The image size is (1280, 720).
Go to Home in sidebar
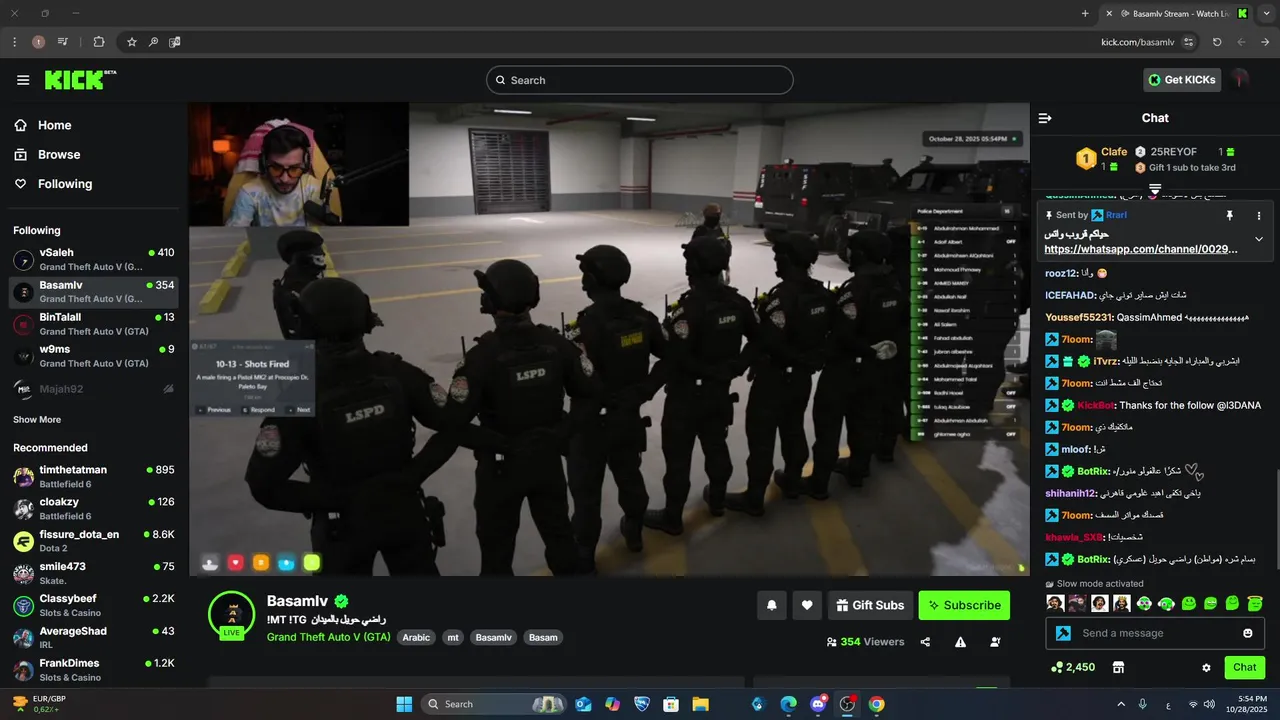[43, 125]
